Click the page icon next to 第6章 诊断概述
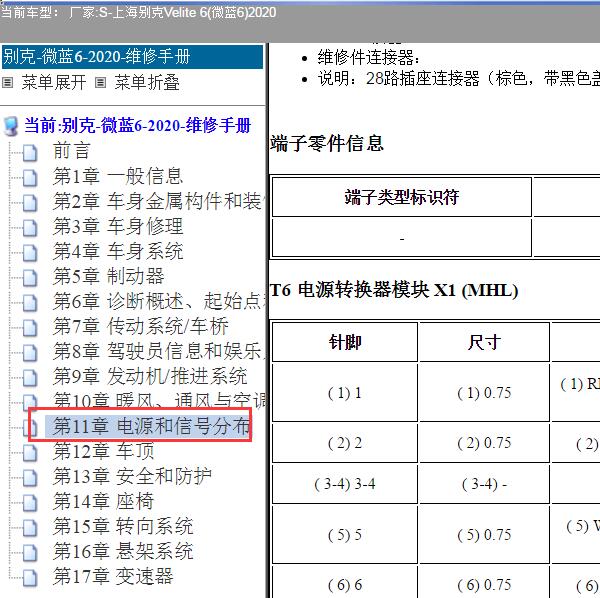Image resolution: width=600 pixels, height=598 pixels. 30,303
